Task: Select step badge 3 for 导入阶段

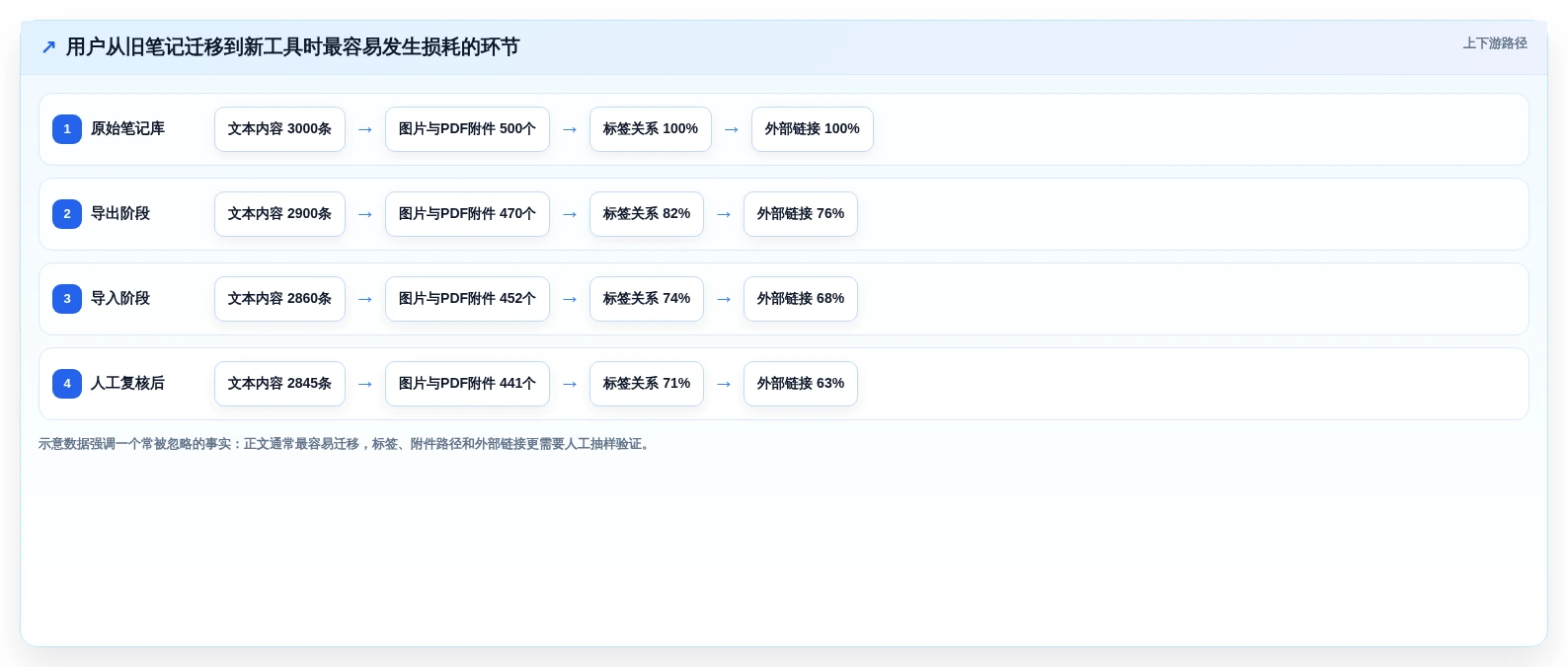Action: [67, 299]
